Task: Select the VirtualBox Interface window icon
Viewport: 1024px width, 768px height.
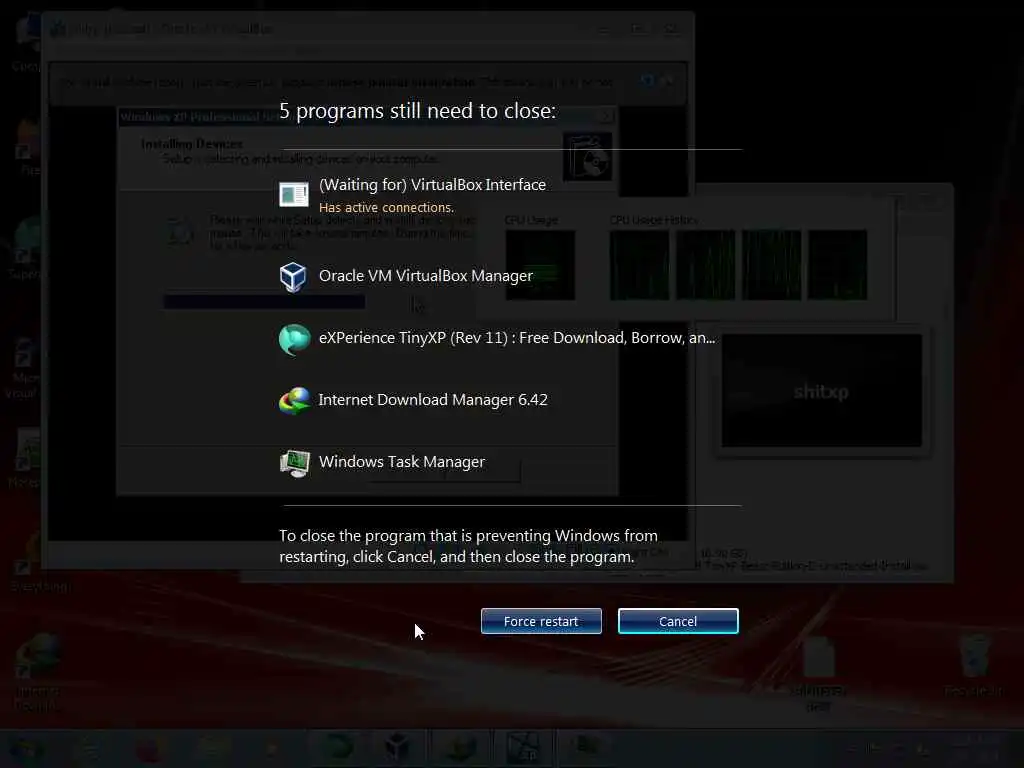Action: pyautogui.click(x=294, y=195)
